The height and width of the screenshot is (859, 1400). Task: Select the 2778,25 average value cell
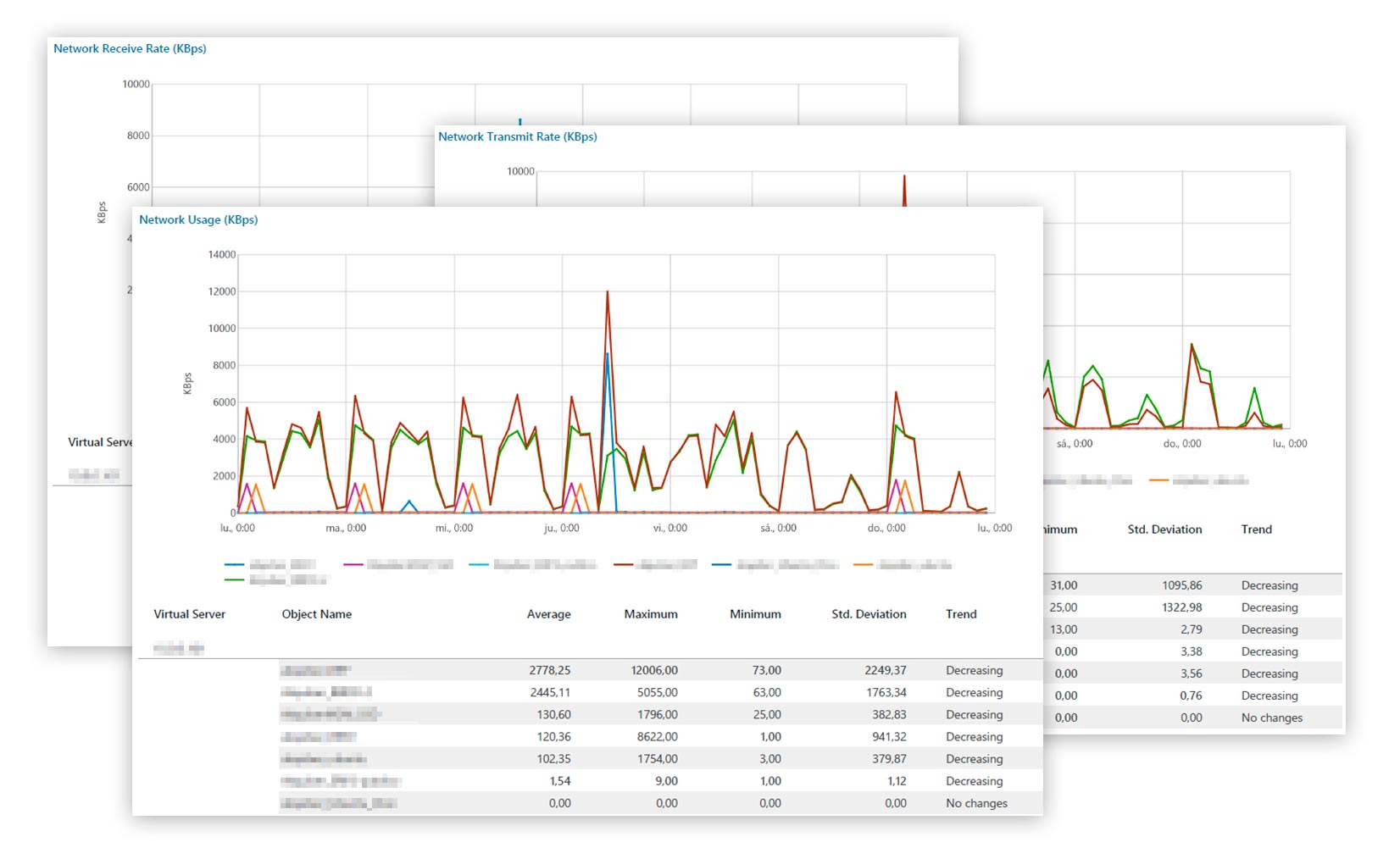549,670
